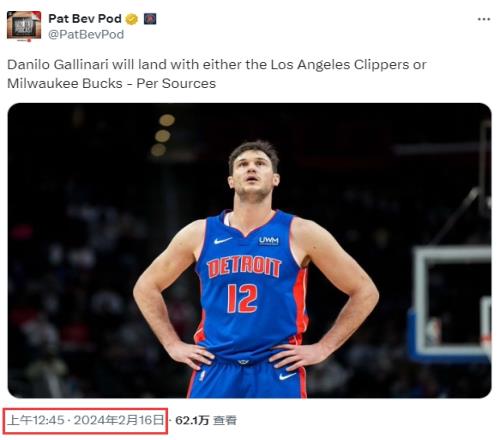The image size is (500, 440).
Task: Click the tweet text about Danilo Gallinari
Action: [217, 74]
